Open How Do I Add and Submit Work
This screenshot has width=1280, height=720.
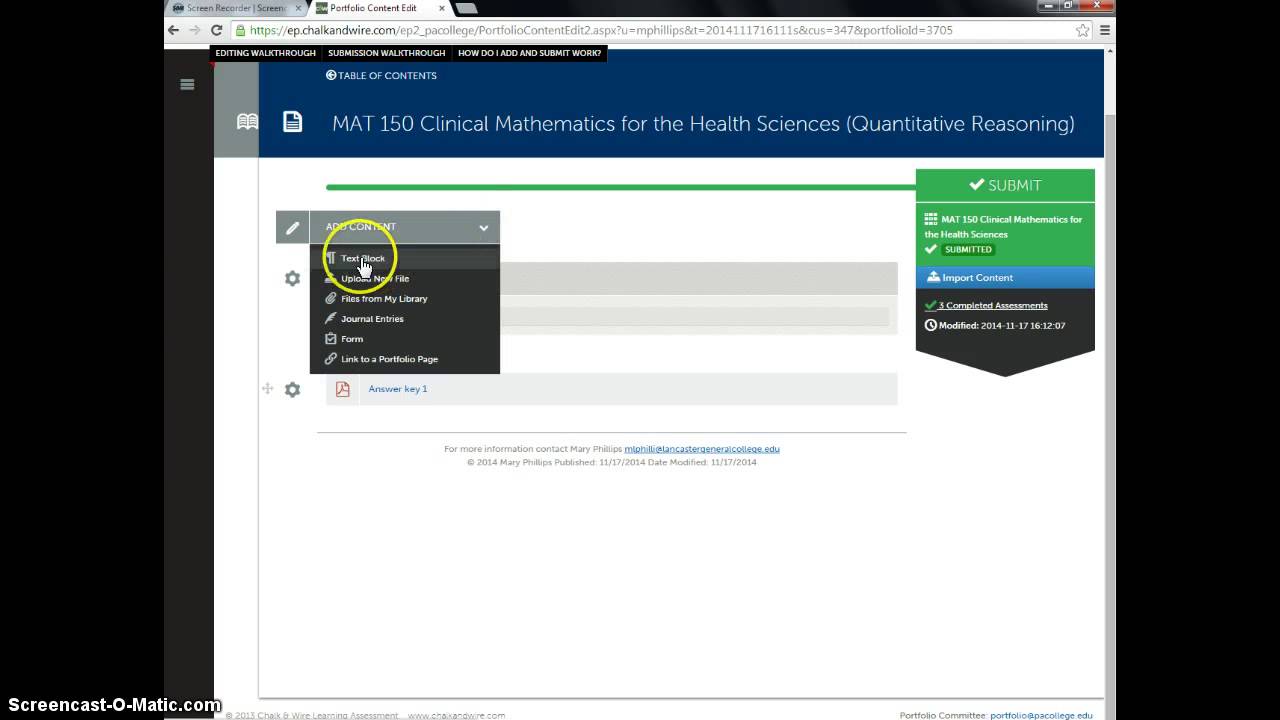(x=529, y=53)
